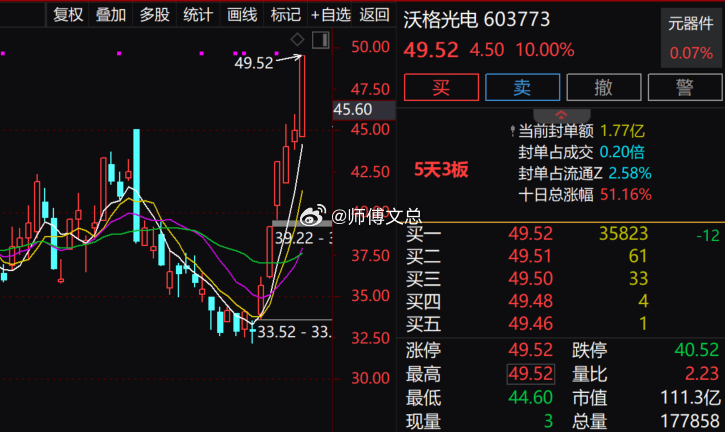Open the 元器件 sector box
This screenshot has width=725, height=432.
pyautogui.click(x=691, y=38)
